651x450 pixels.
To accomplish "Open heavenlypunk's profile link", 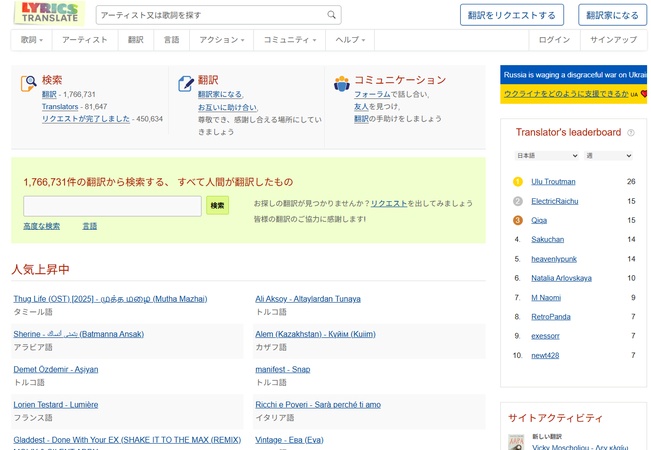I will tap(554, 259).
